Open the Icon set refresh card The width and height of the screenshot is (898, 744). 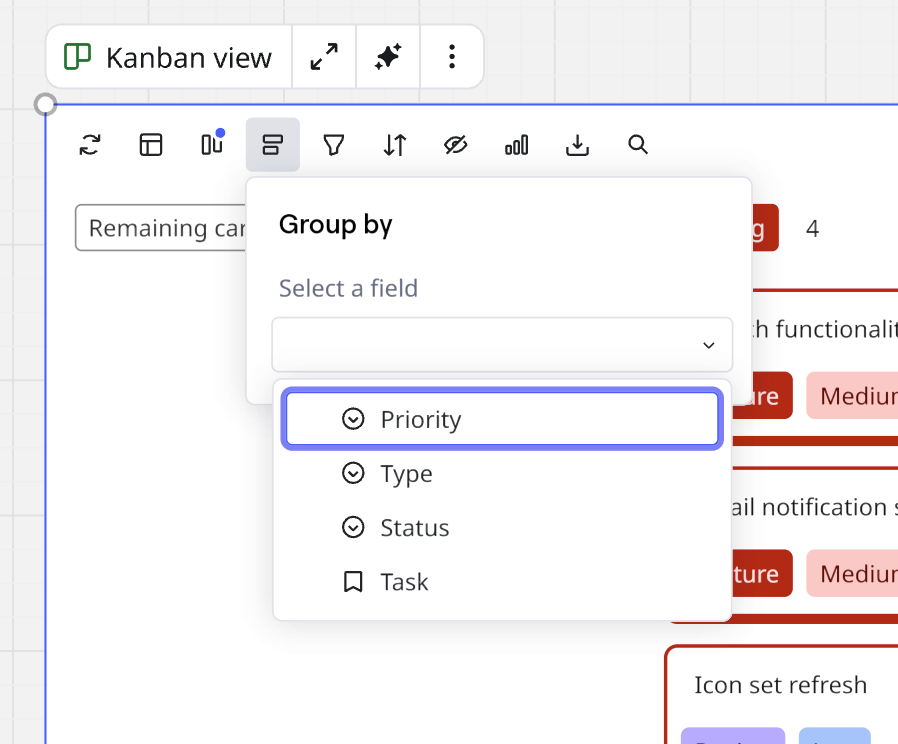coord(780,686)
